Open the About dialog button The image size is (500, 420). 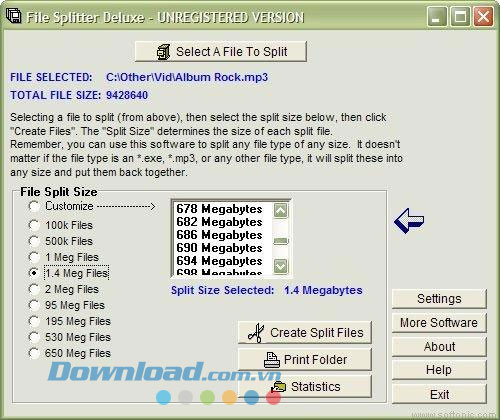pyautogui.click(x=439, y=347)
